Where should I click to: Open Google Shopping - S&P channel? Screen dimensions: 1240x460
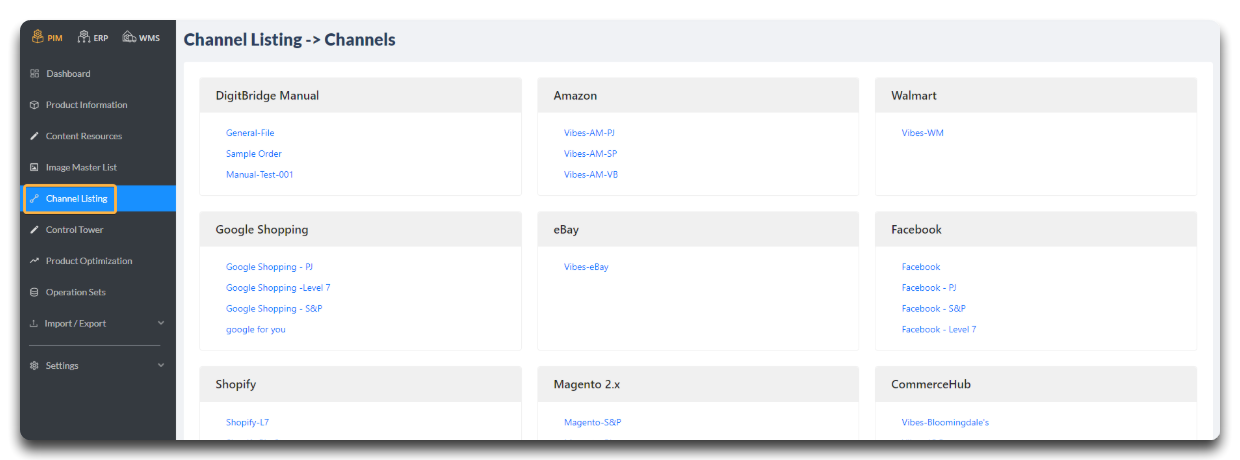coord(274,308)
